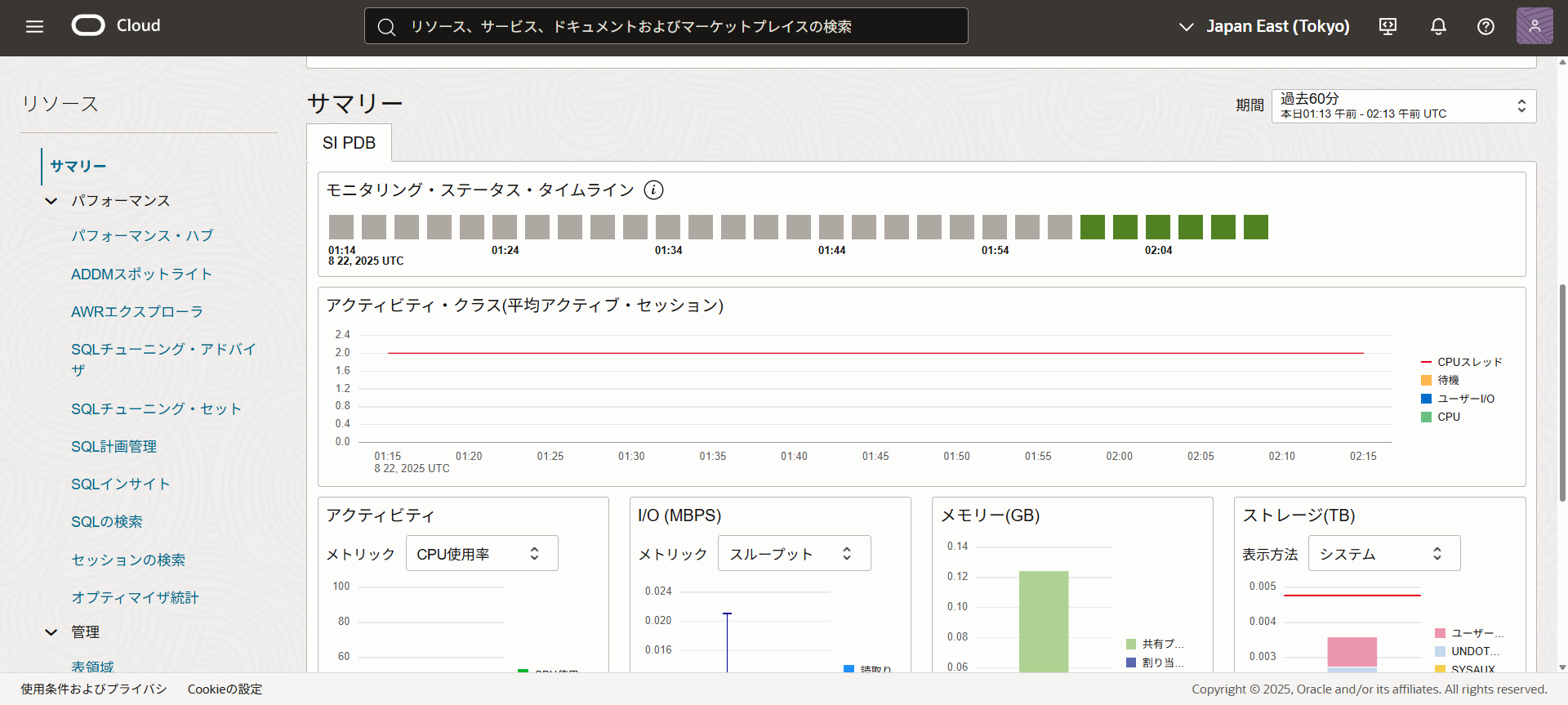
Task: Select the SI PDB tab
Action: point(349,143)
